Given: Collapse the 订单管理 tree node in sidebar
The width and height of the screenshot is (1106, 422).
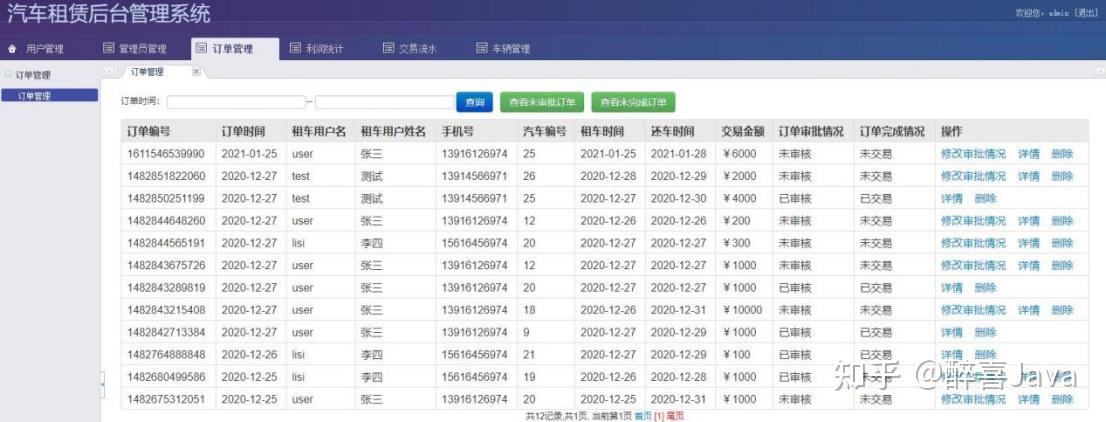Looking at the screenshot, I should point(8,75).
